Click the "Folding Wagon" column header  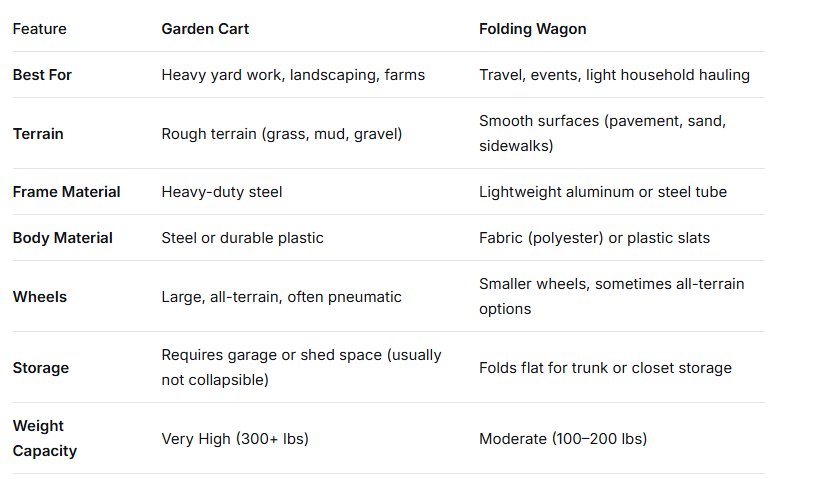[x=533, y=29]
